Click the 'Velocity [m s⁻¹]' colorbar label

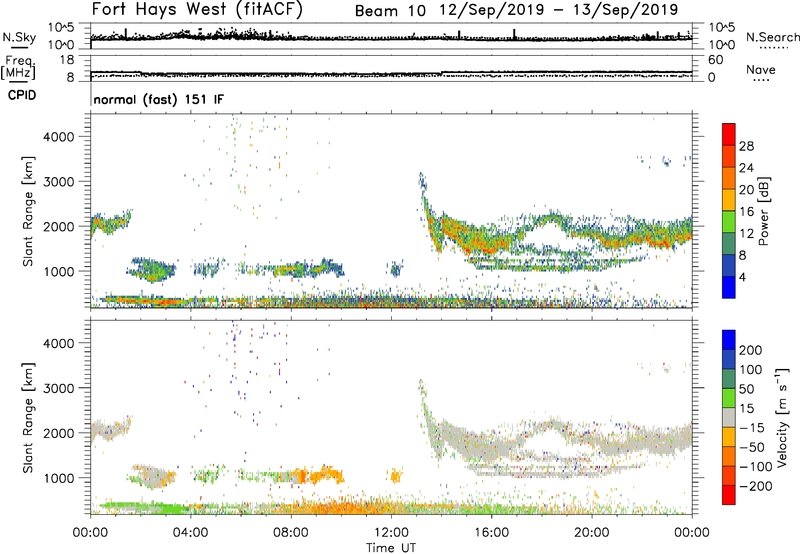coord(782,417)
